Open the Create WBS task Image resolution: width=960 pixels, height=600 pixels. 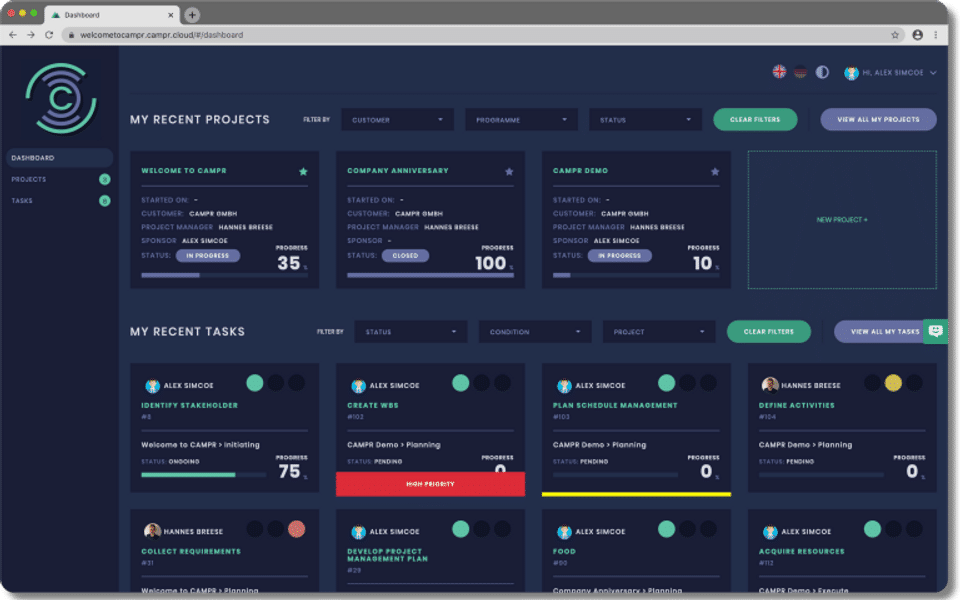(x=373, y=405)
